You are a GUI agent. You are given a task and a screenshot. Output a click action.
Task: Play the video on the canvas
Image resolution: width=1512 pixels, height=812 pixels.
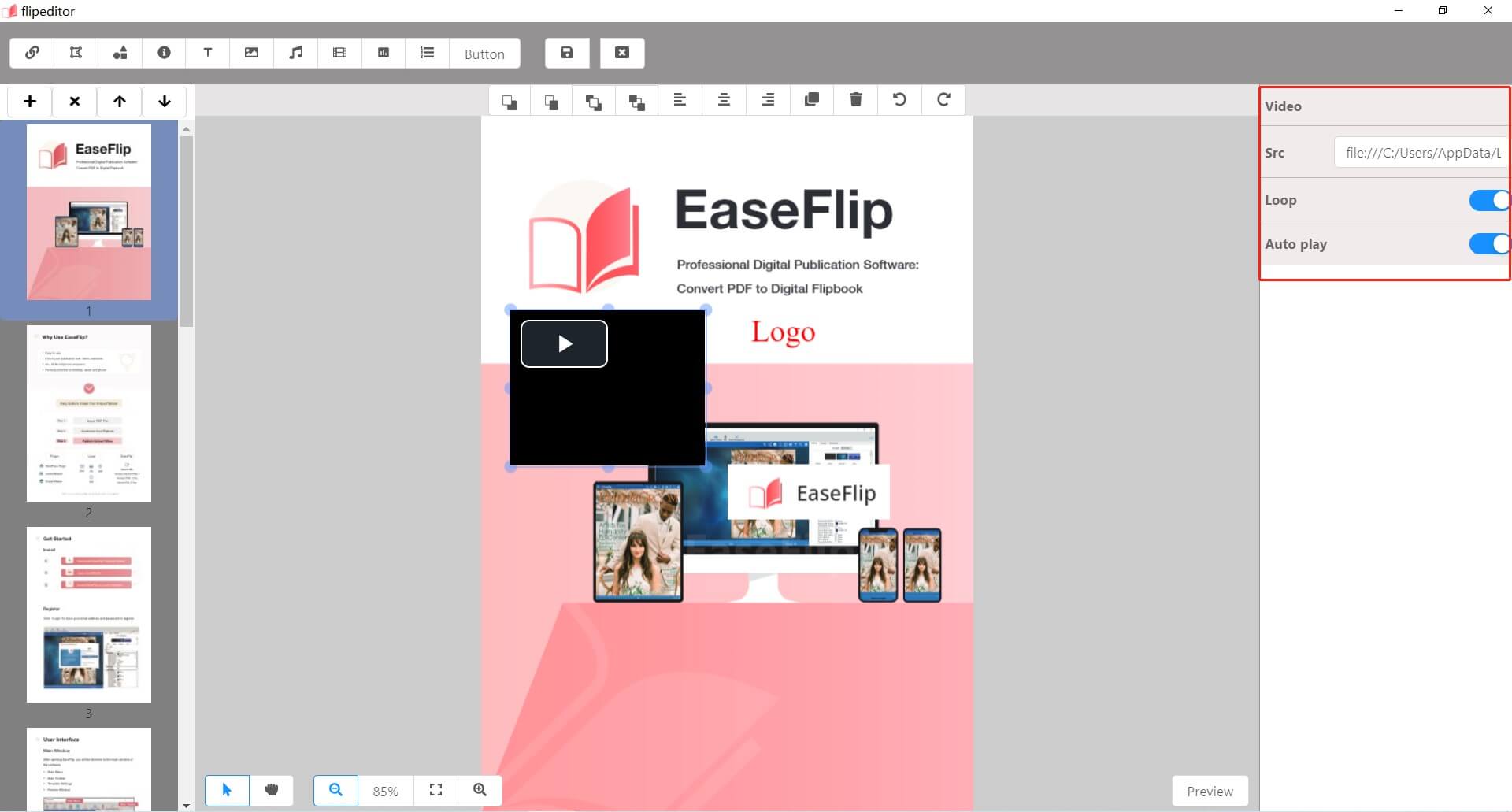[564, 343]
